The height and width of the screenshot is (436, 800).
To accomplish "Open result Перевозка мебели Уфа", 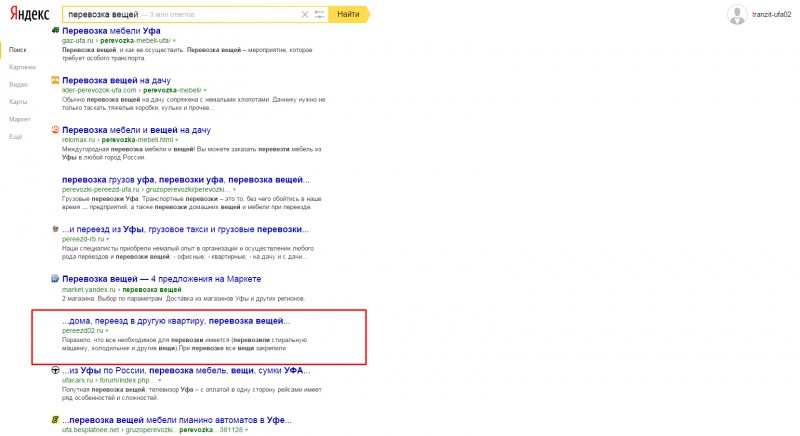I will click(111, 31).
